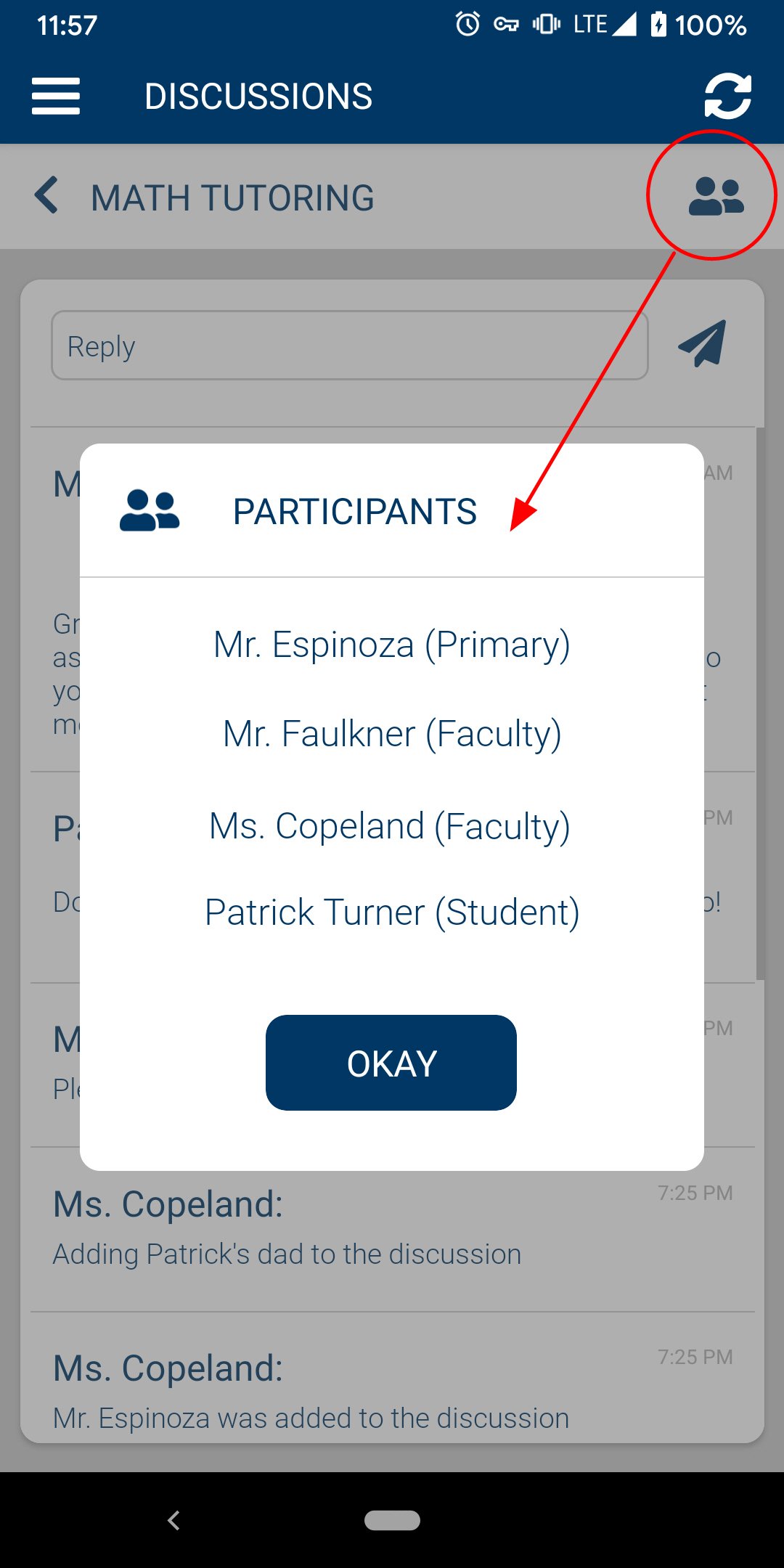Tap the Android home pill

point(392,1520)
